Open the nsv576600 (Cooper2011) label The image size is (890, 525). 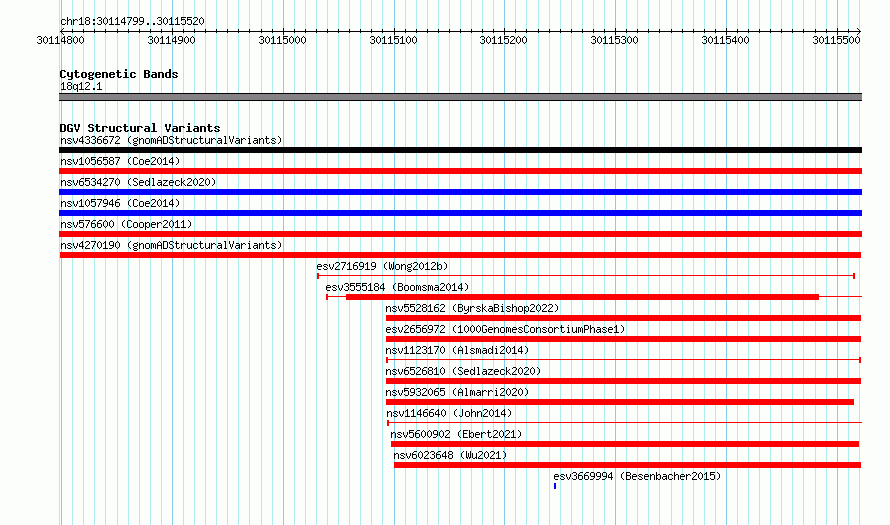click(126, 224)
